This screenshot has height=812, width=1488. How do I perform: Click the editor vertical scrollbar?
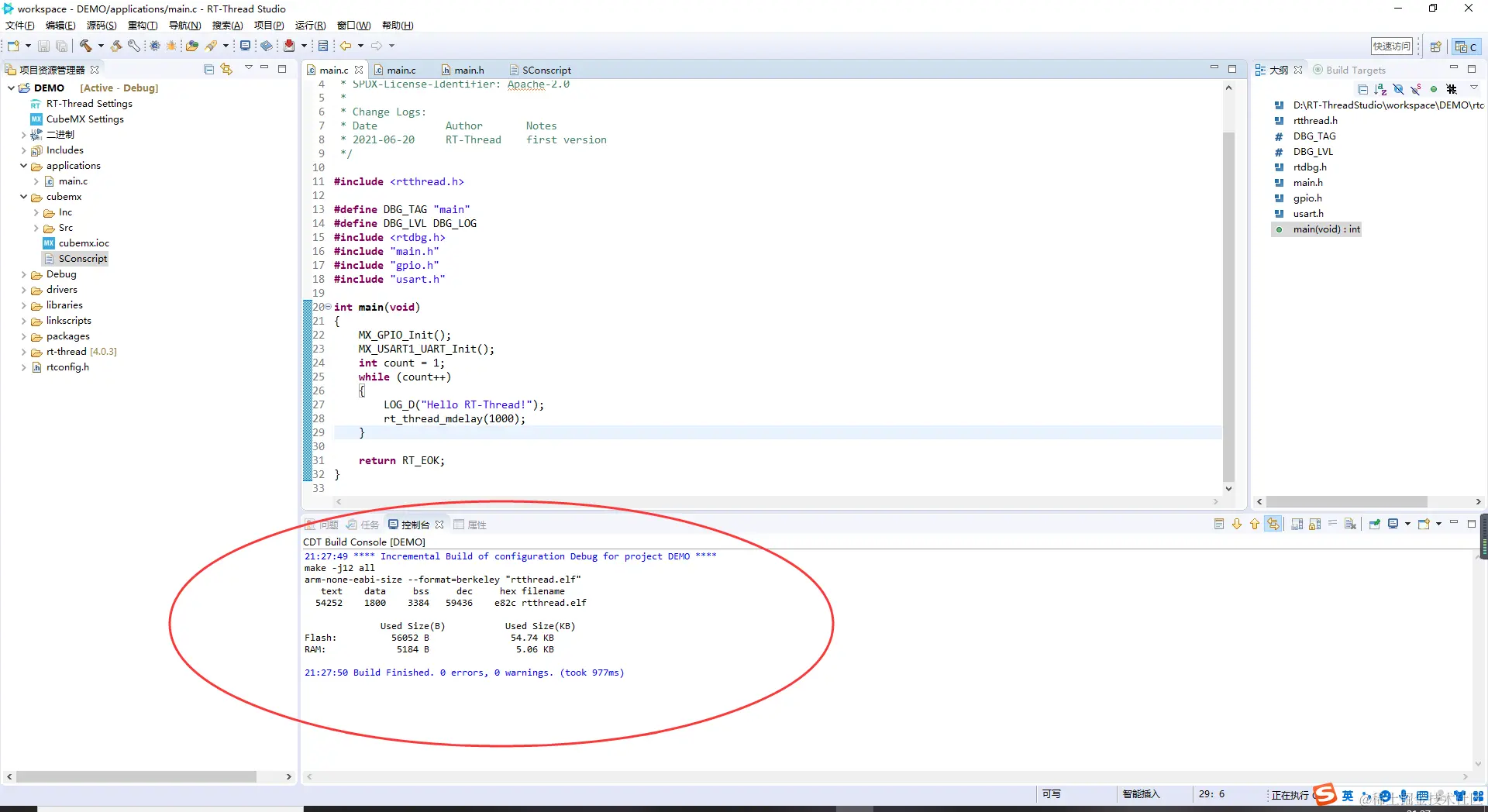pos(1228,306)
